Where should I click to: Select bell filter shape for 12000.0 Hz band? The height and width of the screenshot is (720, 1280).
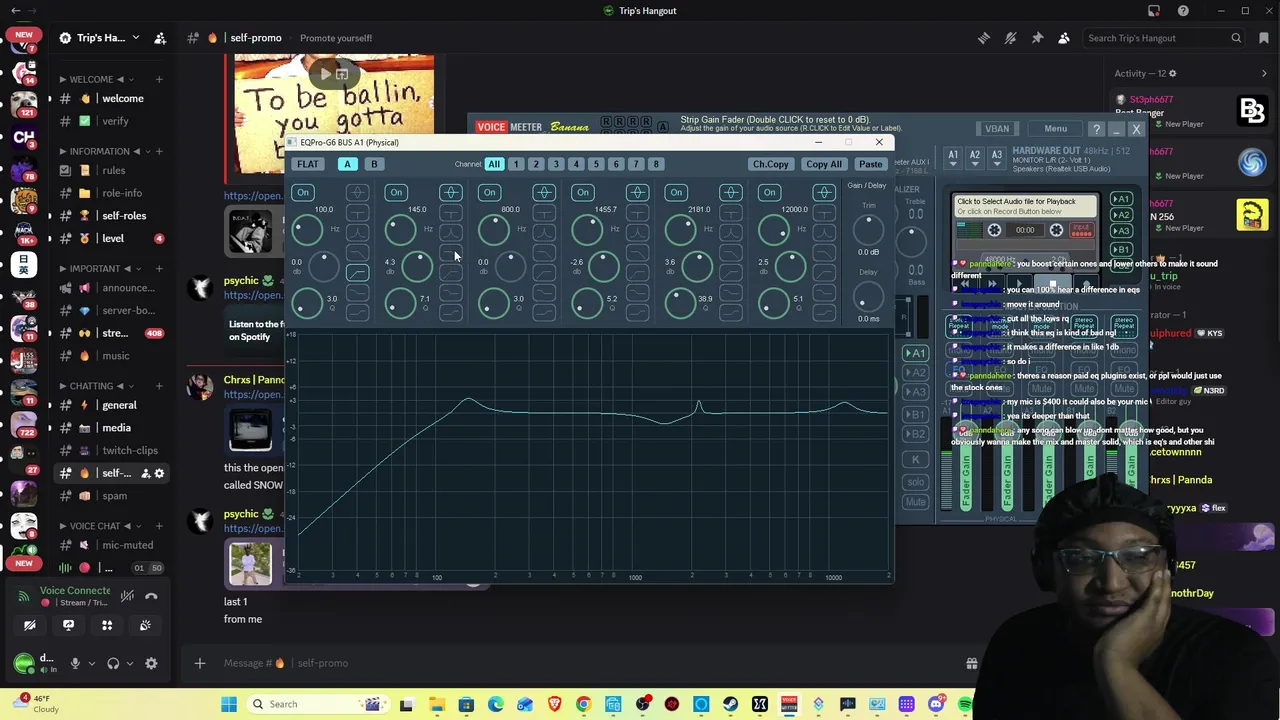(824, 192)
